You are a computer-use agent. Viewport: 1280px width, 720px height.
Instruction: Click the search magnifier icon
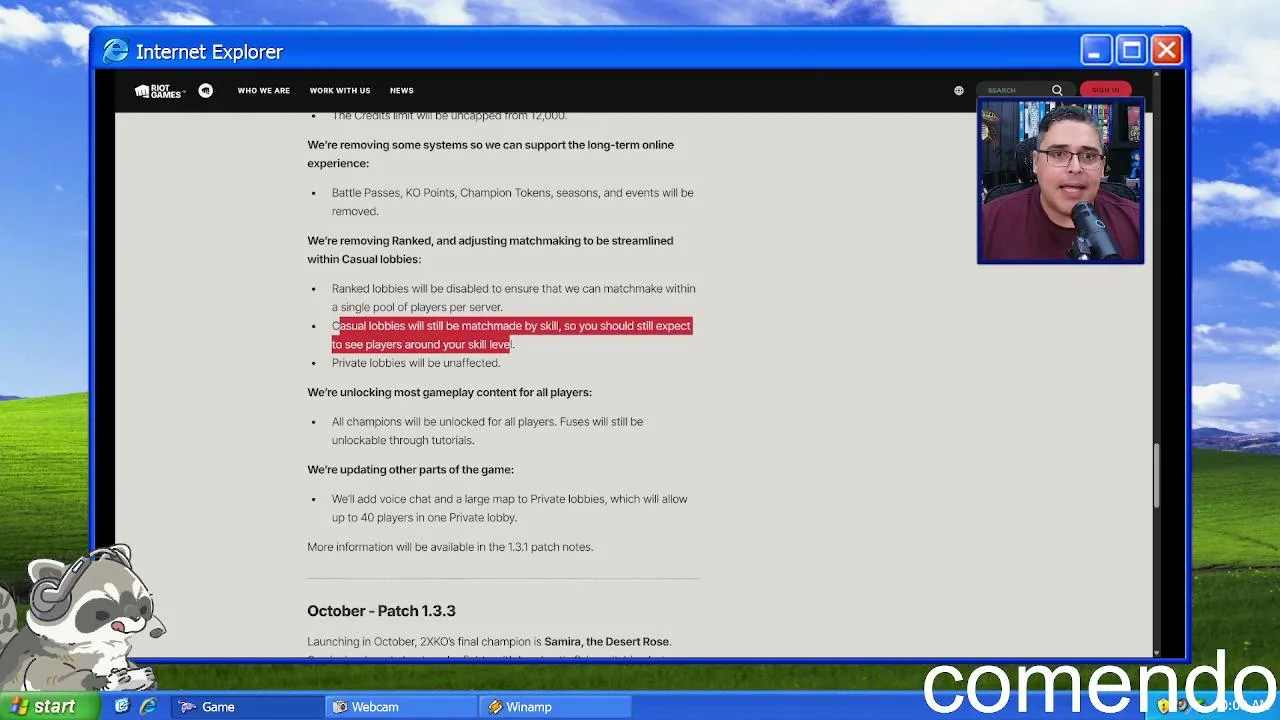click(1057, 90)
